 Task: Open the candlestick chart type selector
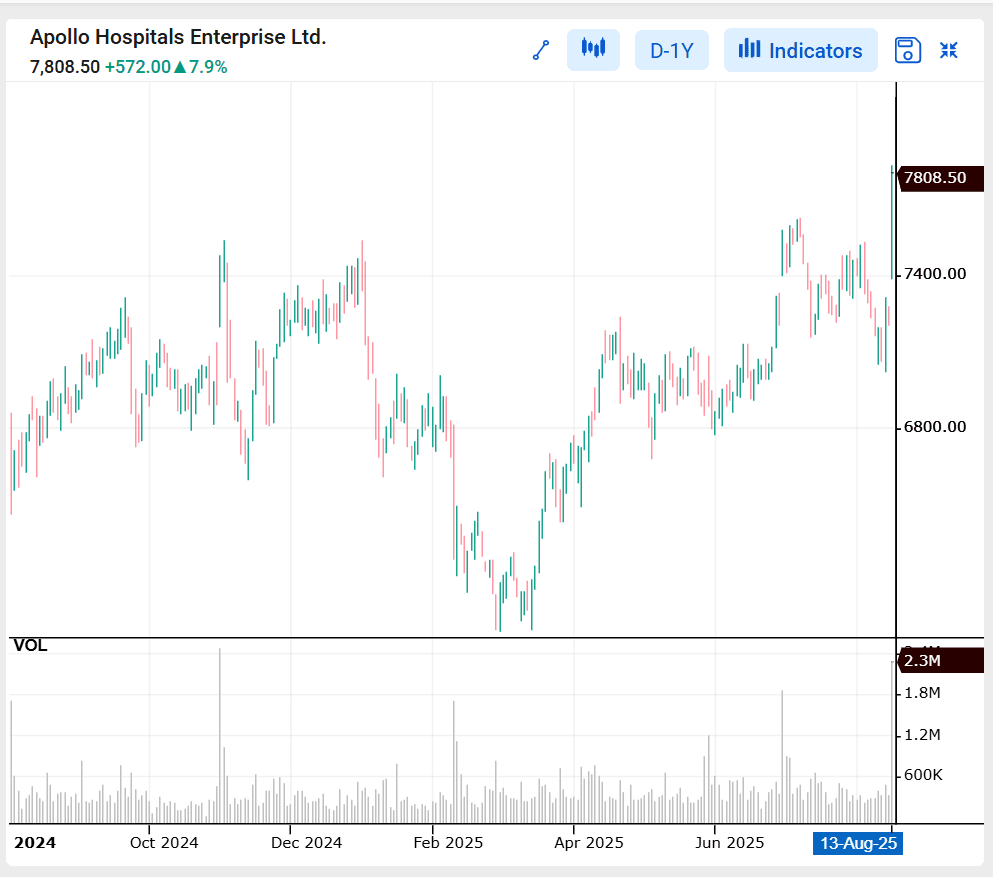[593, 49]
